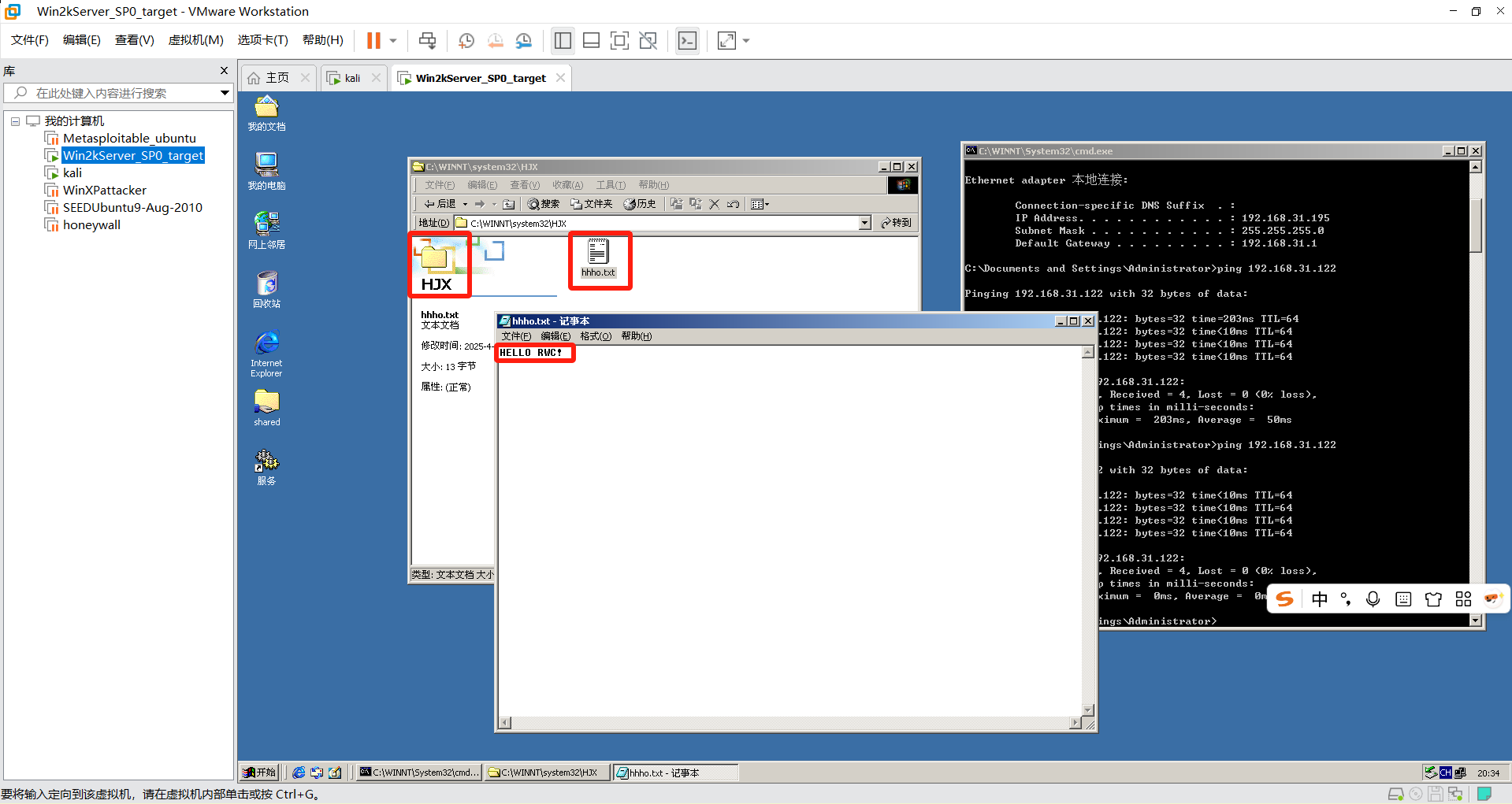Open the snapshot manager wrench icon

pyautogui.click(x=524, y=40)
